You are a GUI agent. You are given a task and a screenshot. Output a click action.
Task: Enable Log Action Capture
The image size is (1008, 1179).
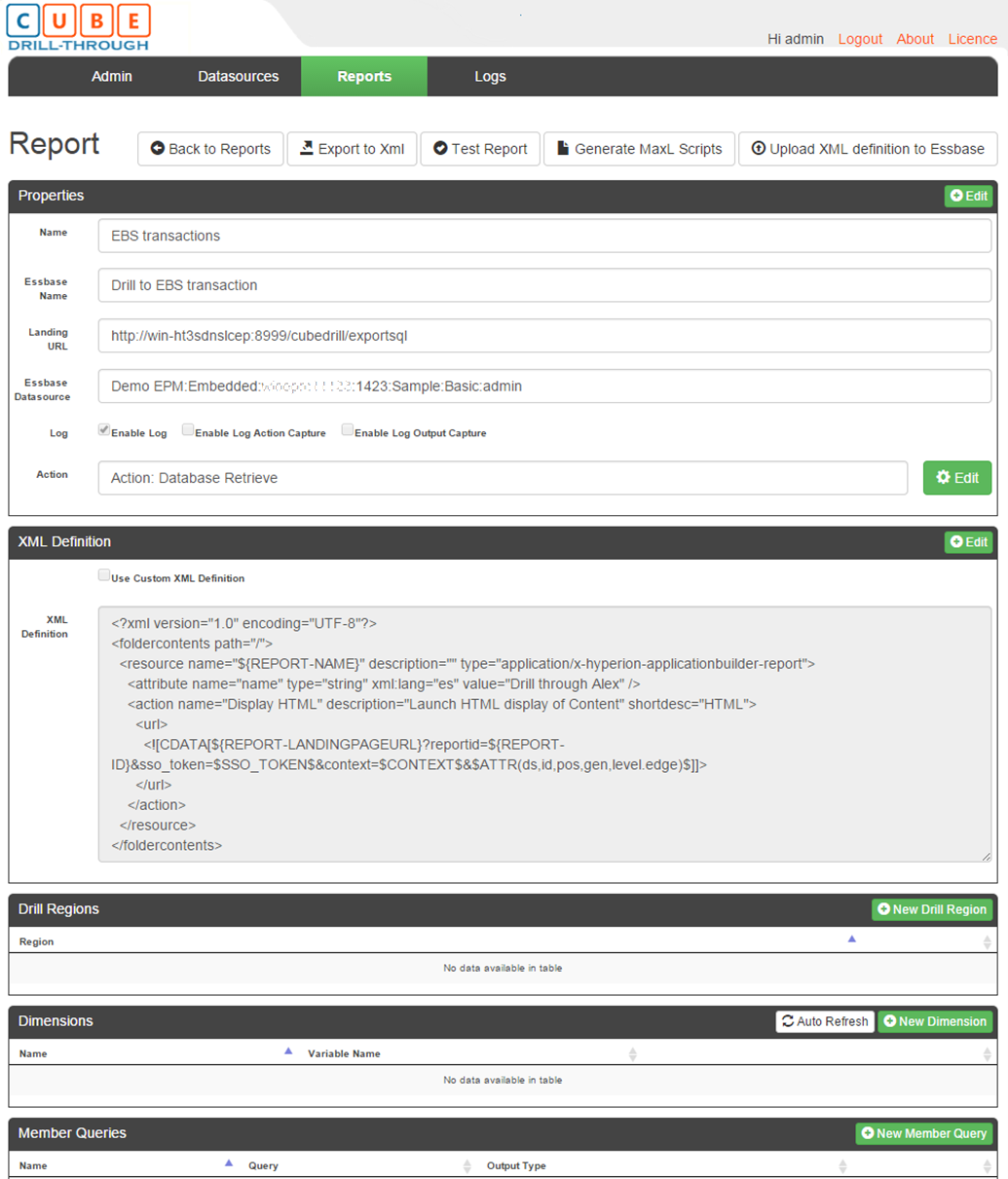[187, 429]
